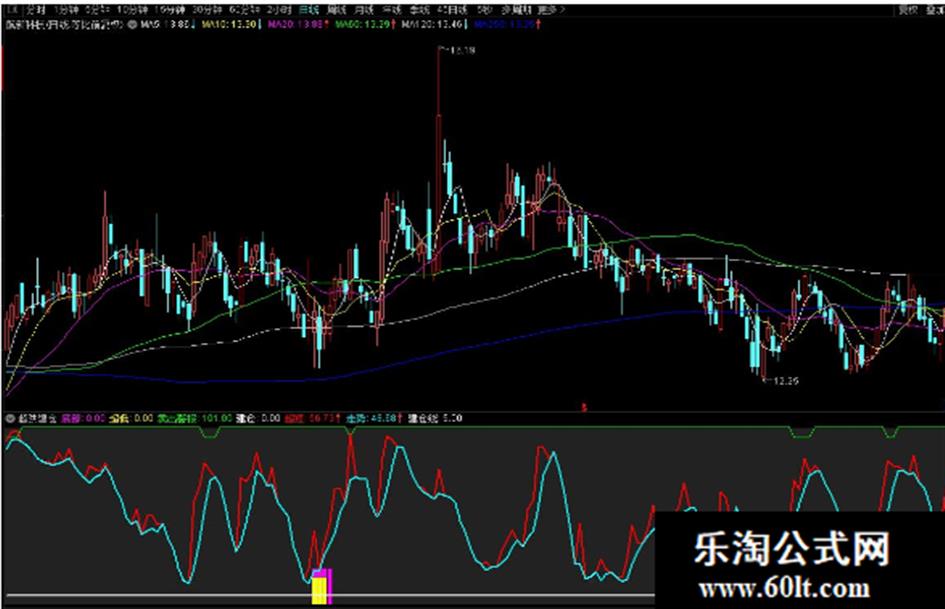Open indicator settings icon in lower panel header
This screenshot has width=945, height=609.
click(10, 418)
